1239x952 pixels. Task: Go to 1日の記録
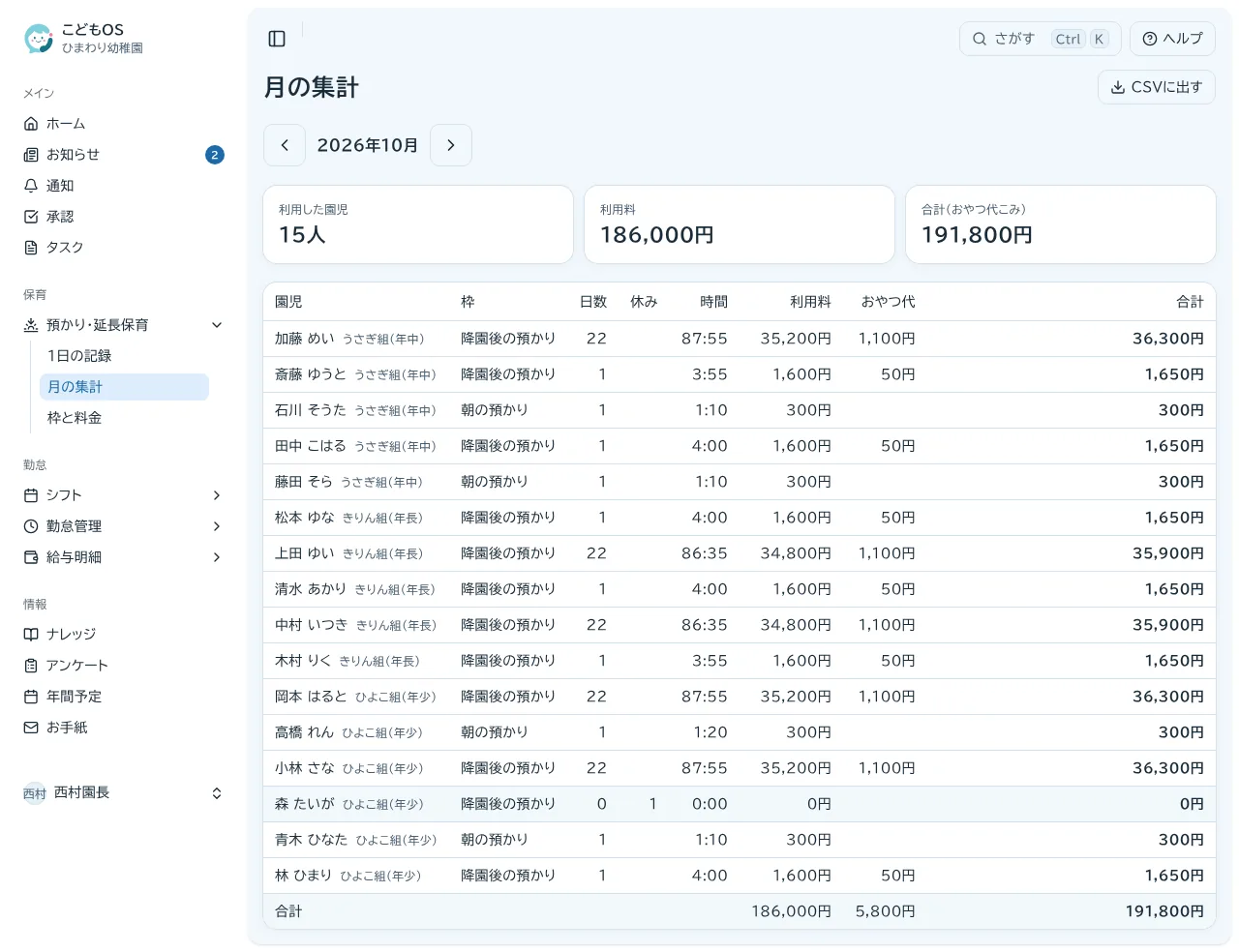point(124,356)
